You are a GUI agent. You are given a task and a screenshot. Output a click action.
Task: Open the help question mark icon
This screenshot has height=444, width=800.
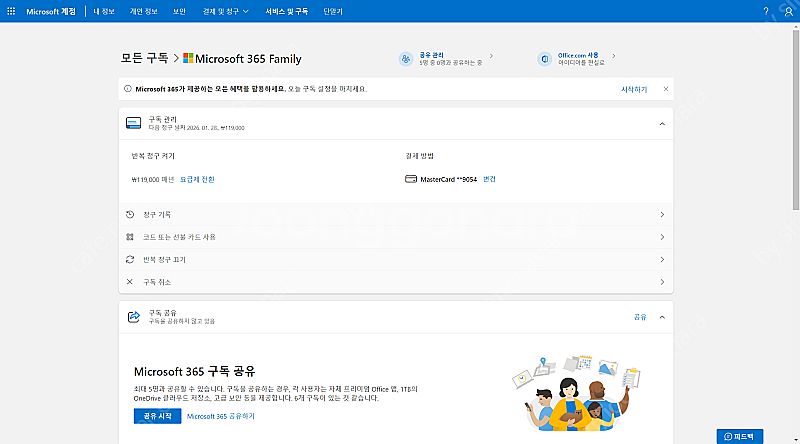point(766,11)
